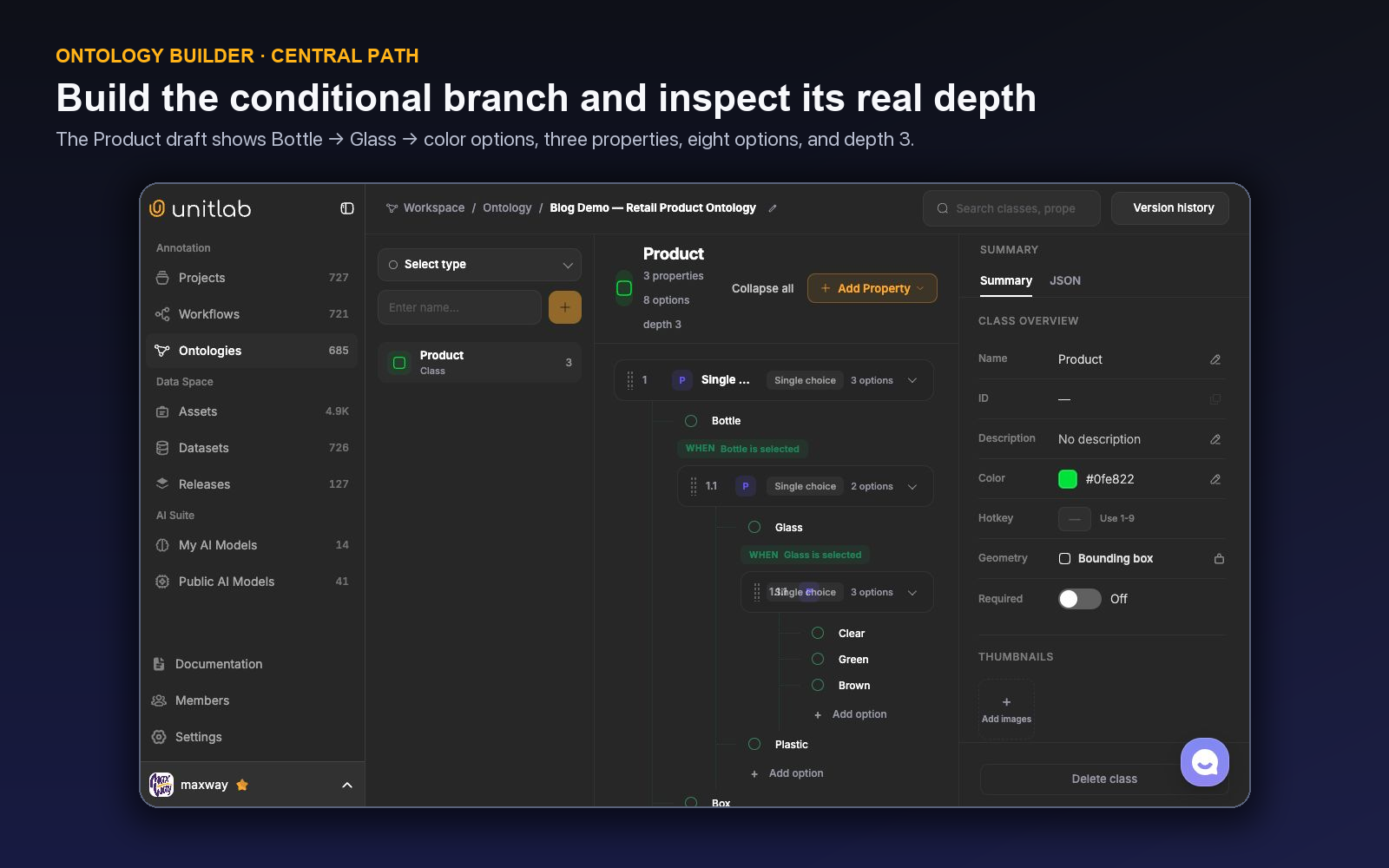The width and height of the screenshot is (1389, 868).
Task: Select the Plastic option radio
Action: 754,744
